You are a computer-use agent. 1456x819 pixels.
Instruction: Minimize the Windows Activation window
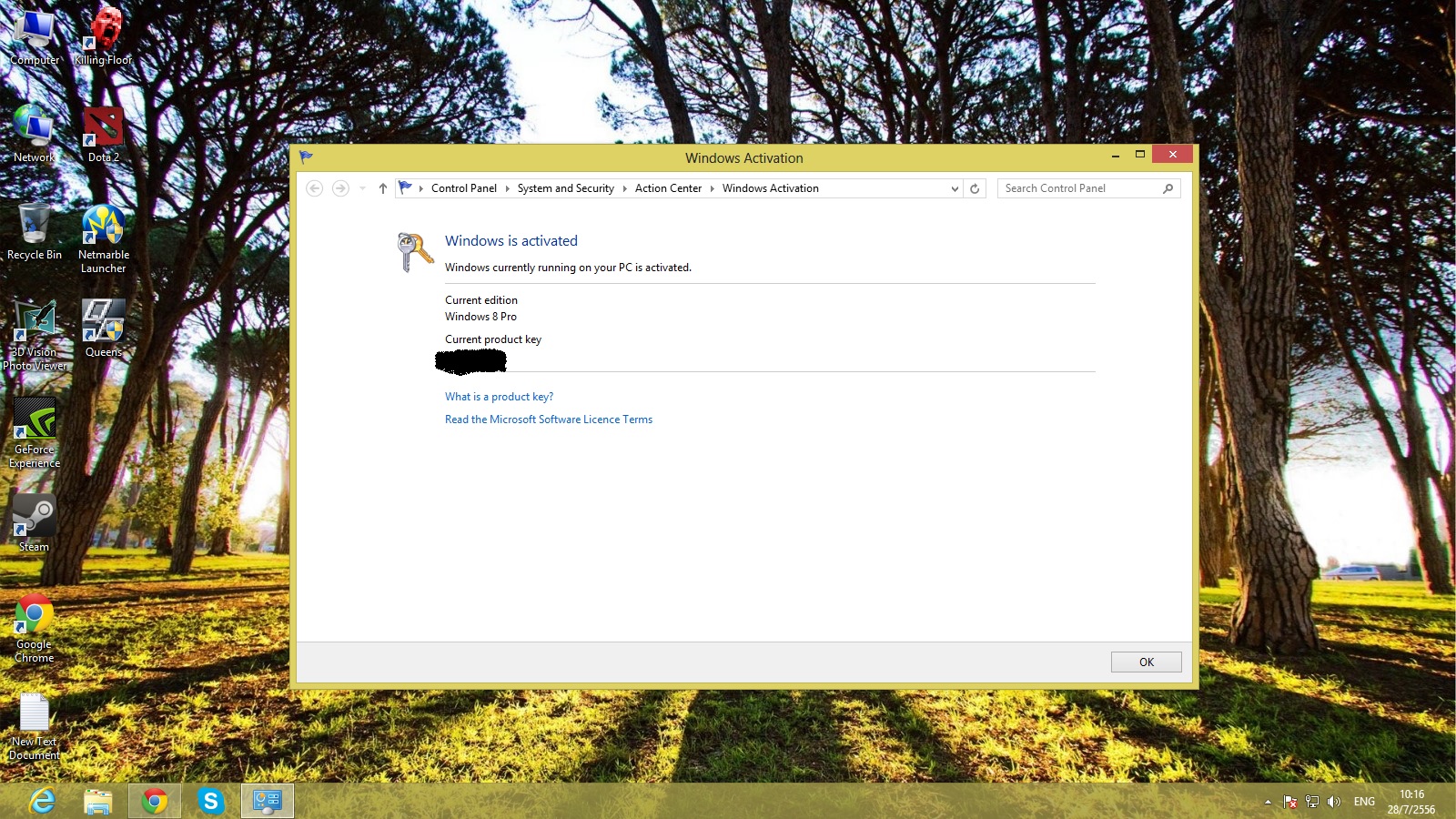click(1116, 155)
